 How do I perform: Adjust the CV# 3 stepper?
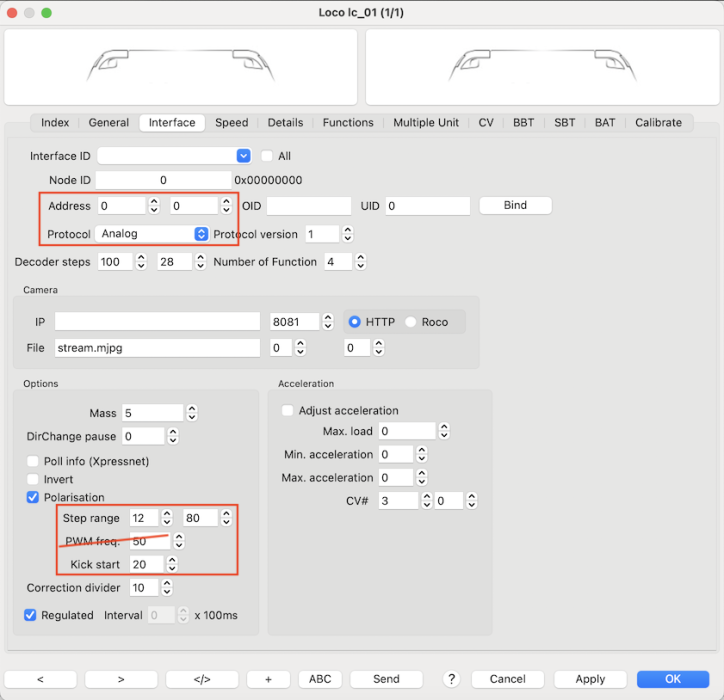(427, 501)
